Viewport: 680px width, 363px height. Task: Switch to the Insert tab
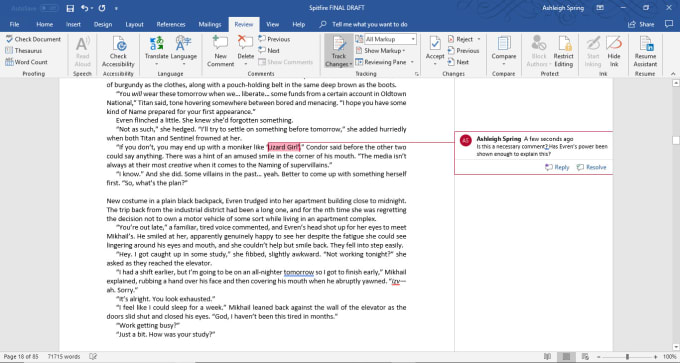click(x=73, y=24)
